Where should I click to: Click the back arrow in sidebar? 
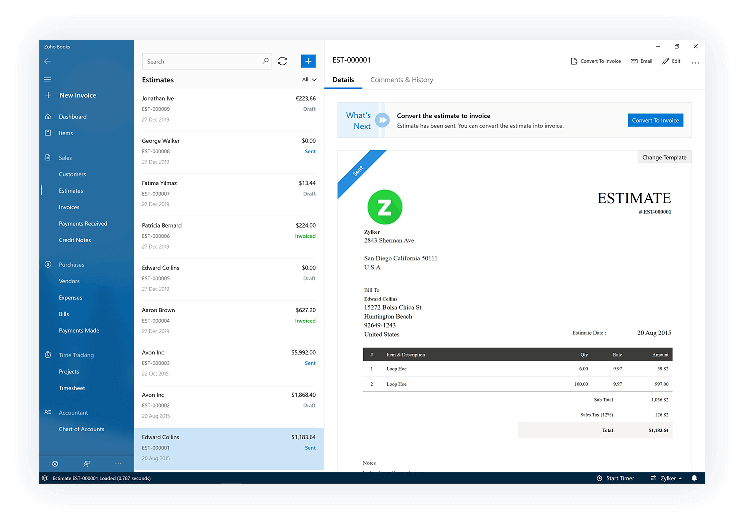pos(47,61)
